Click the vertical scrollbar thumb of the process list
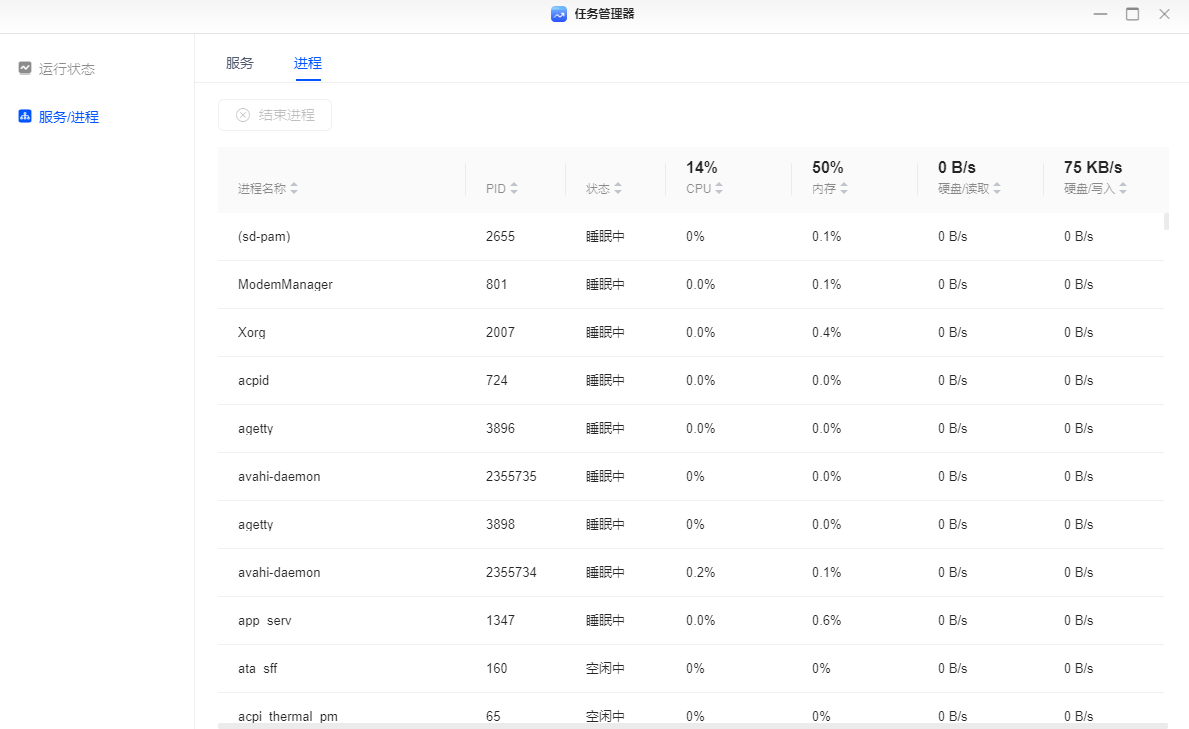Viewport: 1189px width, 729px height. coord(1166,222)
